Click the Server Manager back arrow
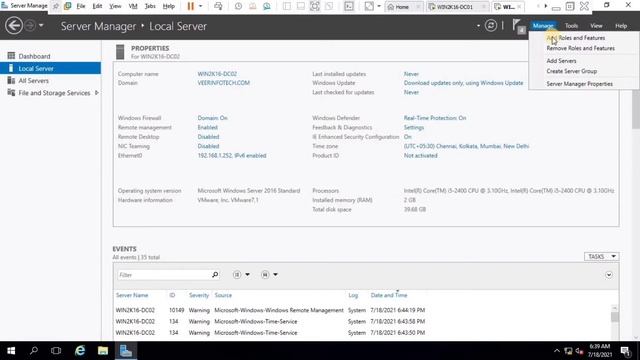The height and width of the screenshot is (360, 640). point(14,26)
